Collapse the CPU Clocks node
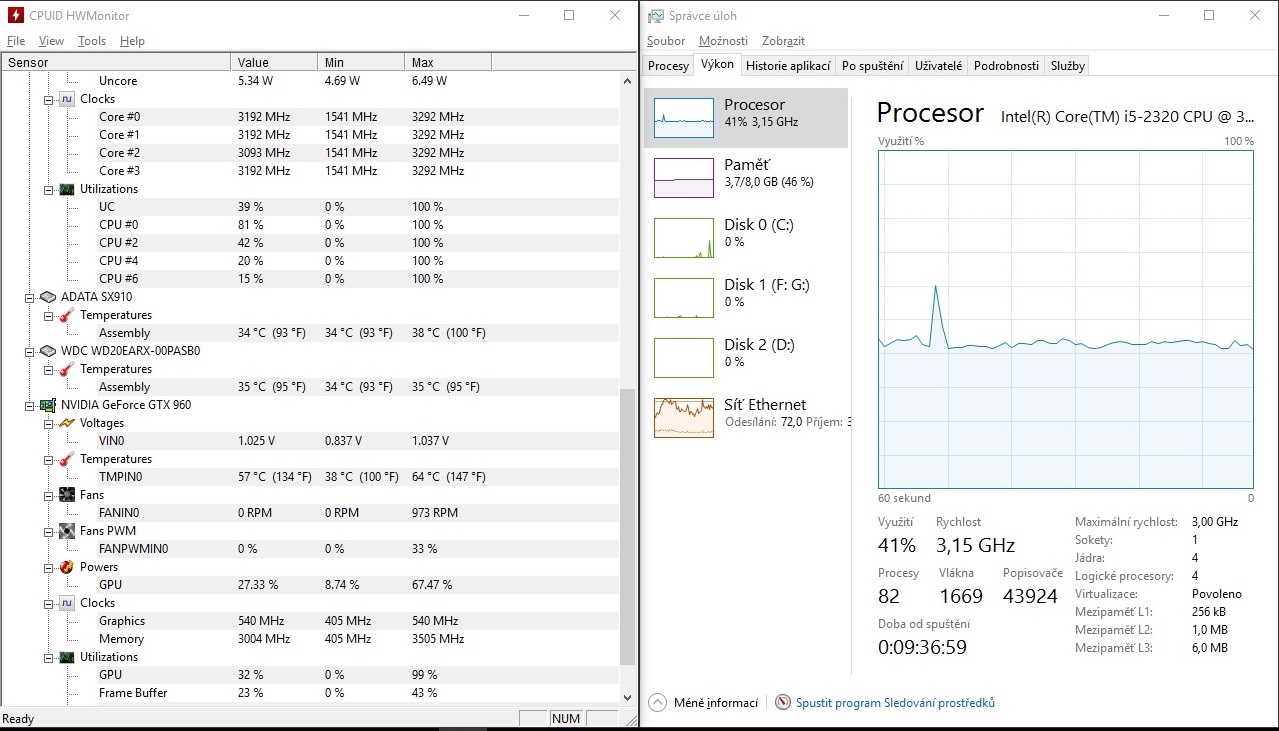This screenshot has width=1279, height=731. tap(48, 99)
